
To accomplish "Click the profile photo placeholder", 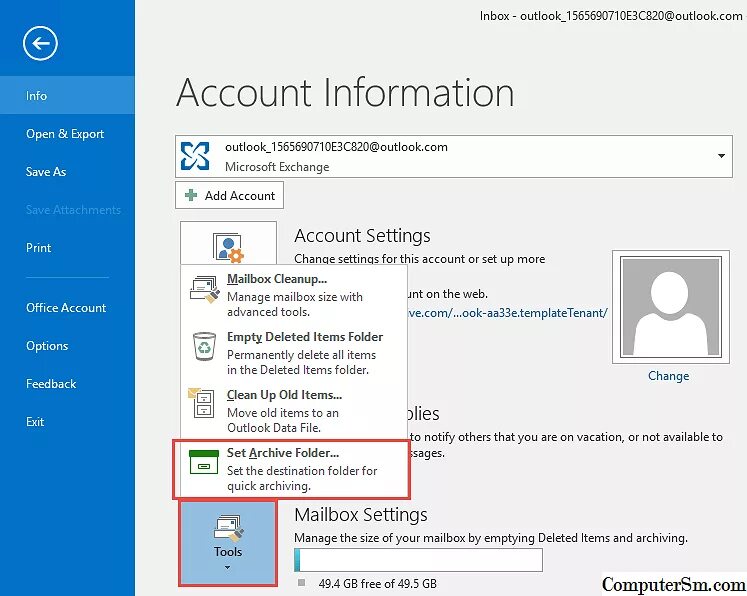I will [x=670, y=307].
